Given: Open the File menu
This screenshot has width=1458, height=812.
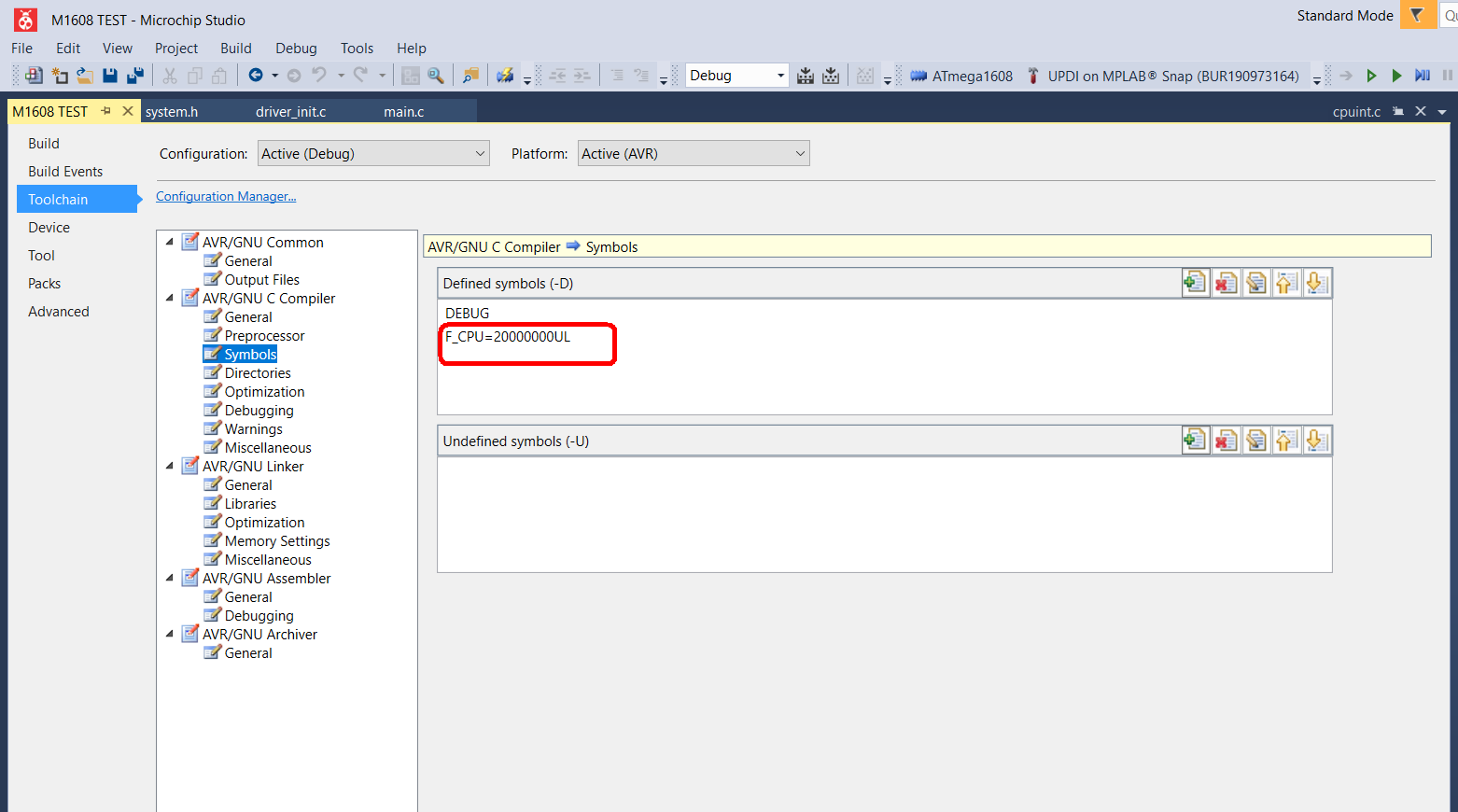Looking at the screenshot, I should point(21,49).
